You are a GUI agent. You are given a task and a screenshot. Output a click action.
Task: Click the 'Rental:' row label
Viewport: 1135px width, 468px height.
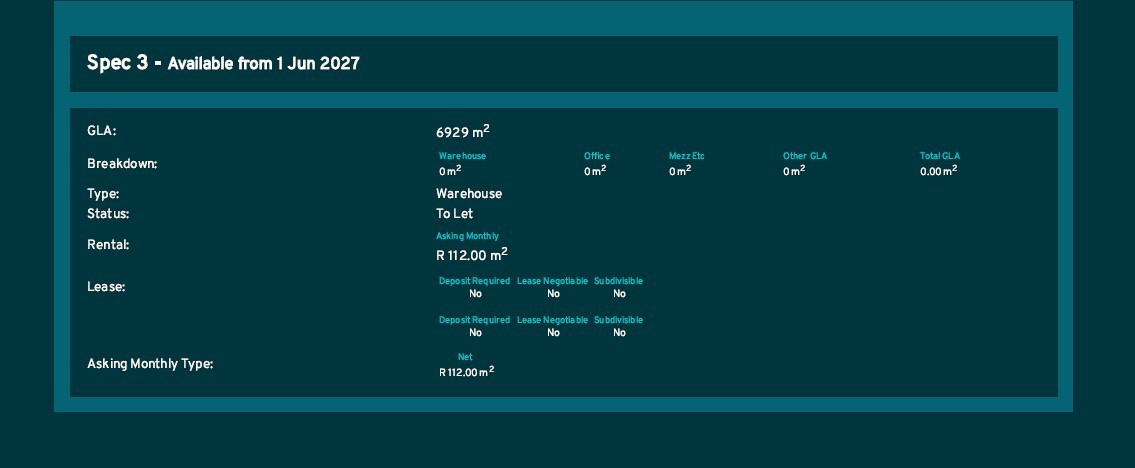[108, 245]
